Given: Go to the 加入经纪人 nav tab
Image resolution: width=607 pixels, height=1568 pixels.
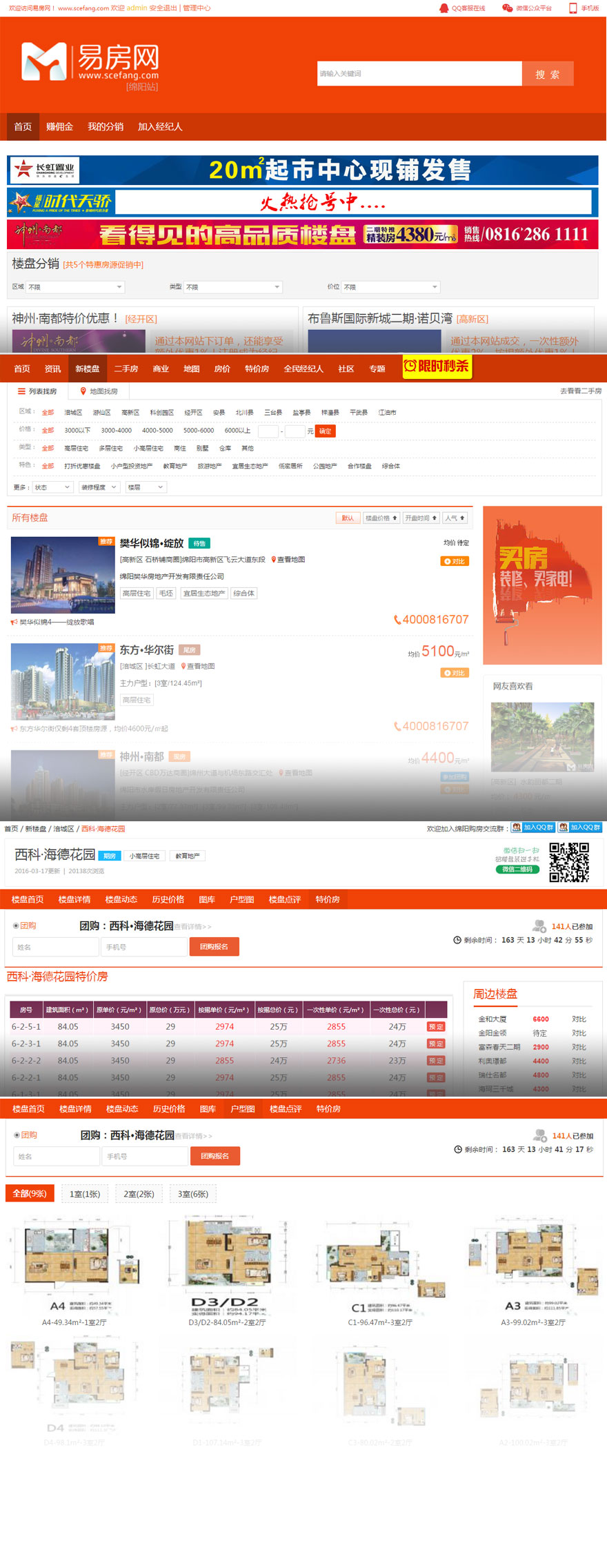Looking at the screenshot, I should pyautogui.click(x=160, y=127).
